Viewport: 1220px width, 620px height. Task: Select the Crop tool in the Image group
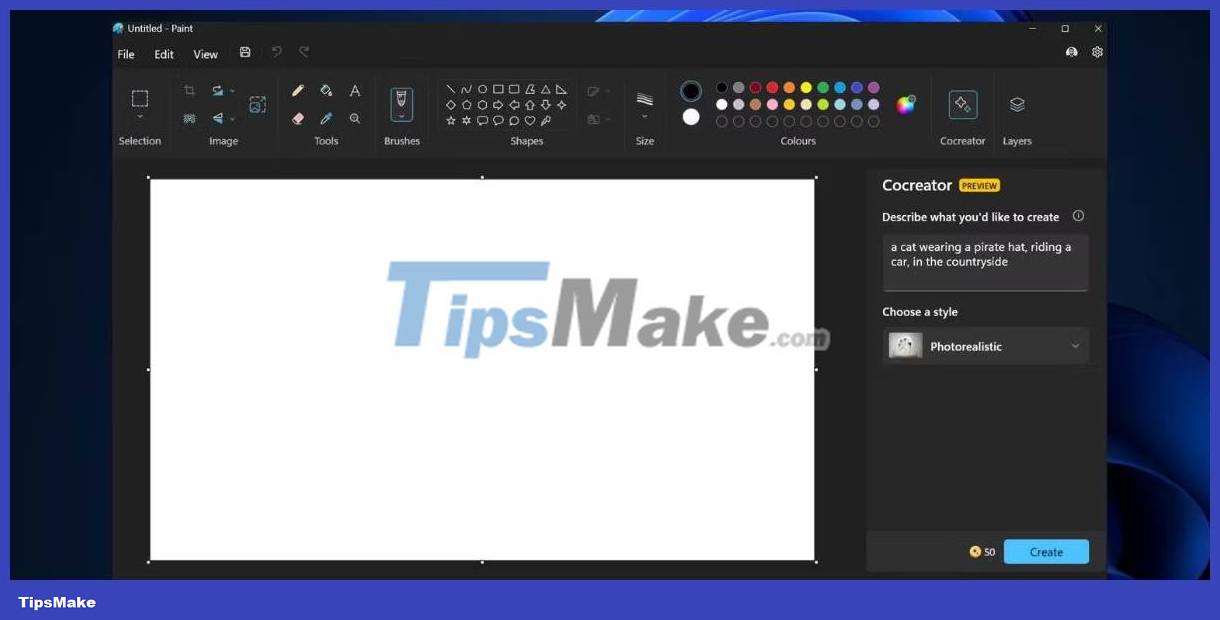(x=190, y=90)
